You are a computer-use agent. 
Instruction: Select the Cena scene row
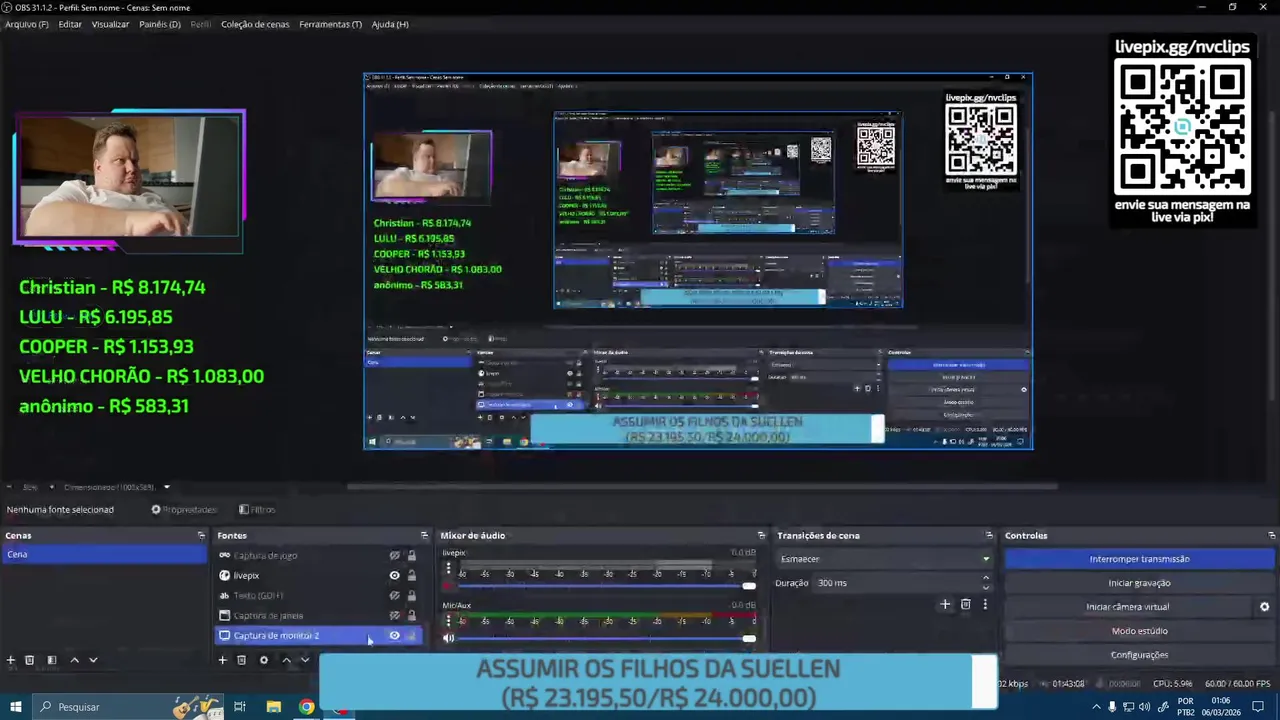tap(103, 555)
